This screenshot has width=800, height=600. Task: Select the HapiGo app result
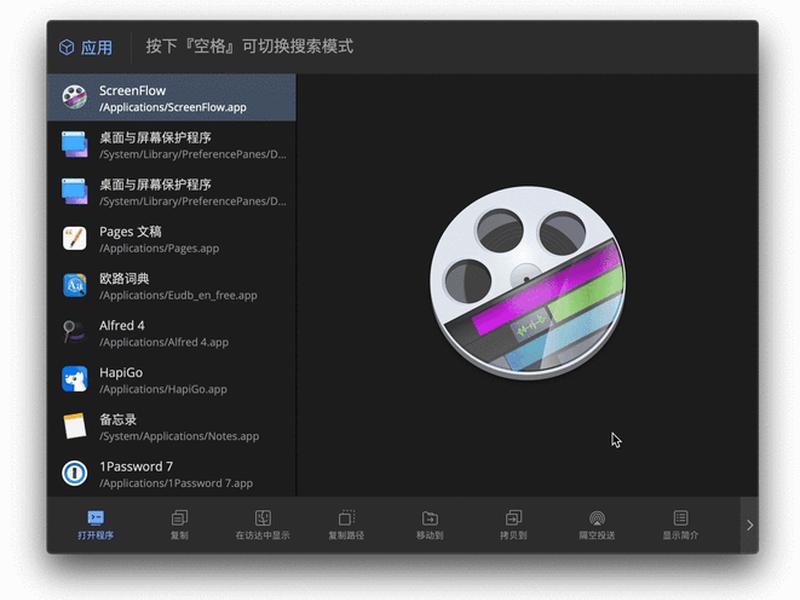[x=171, y=380]
